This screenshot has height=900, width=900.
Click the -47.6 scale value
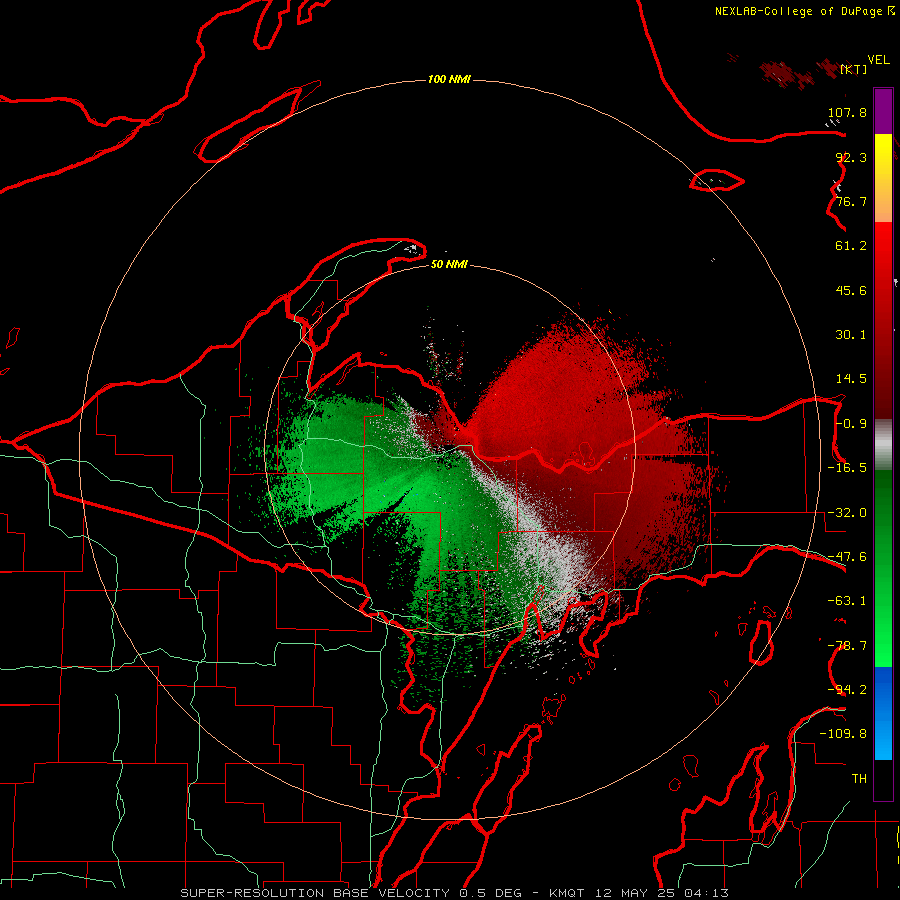click(x=847, y=557)
